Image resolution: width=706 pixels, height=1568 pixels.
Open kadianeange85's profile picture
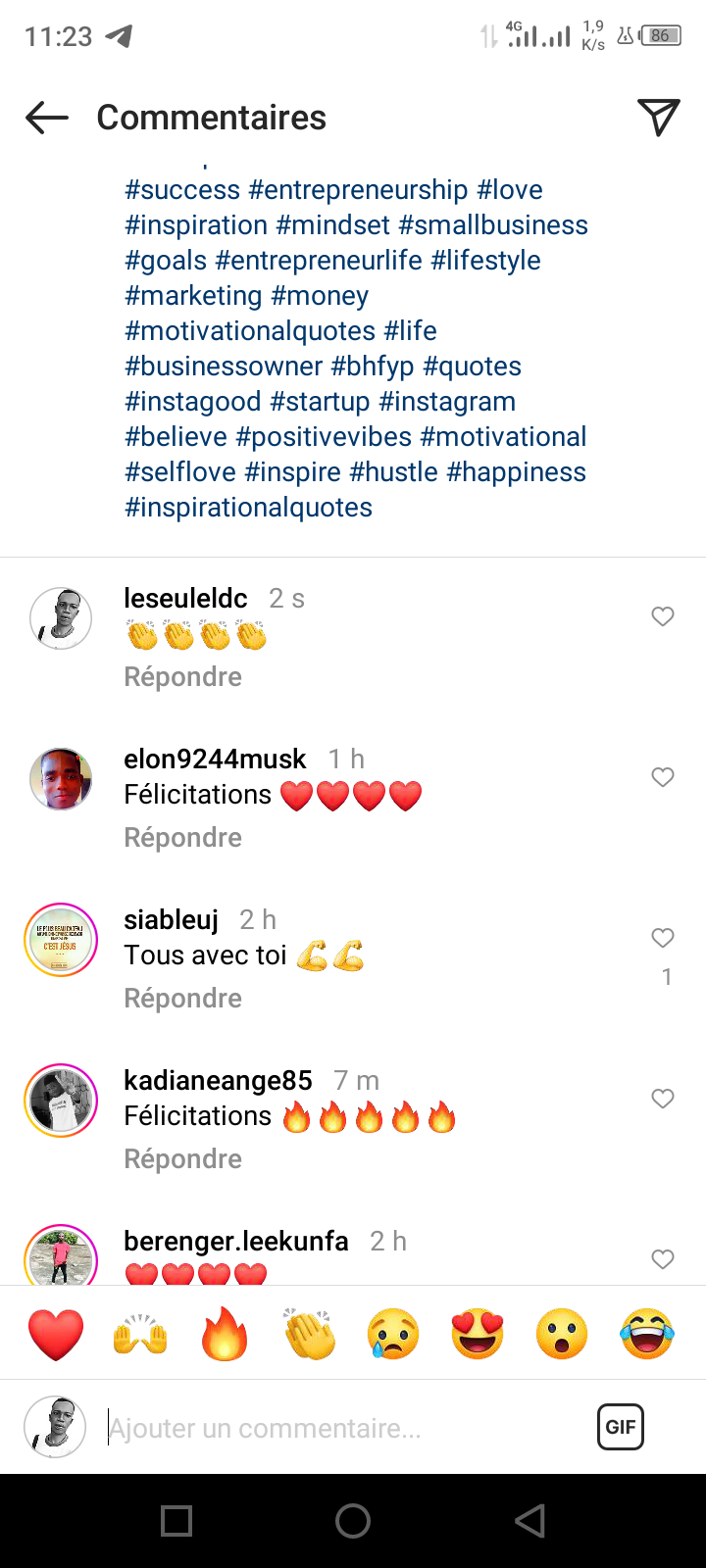(x=61, y=1101)
